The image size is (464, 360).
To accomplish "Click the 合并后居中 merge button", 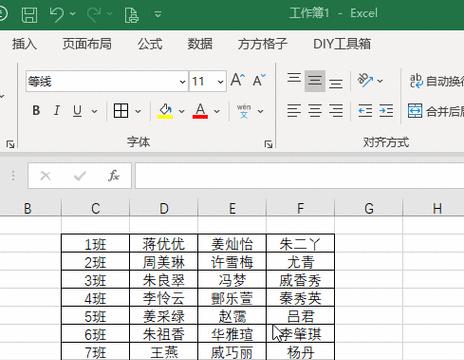I will (436, 111).
